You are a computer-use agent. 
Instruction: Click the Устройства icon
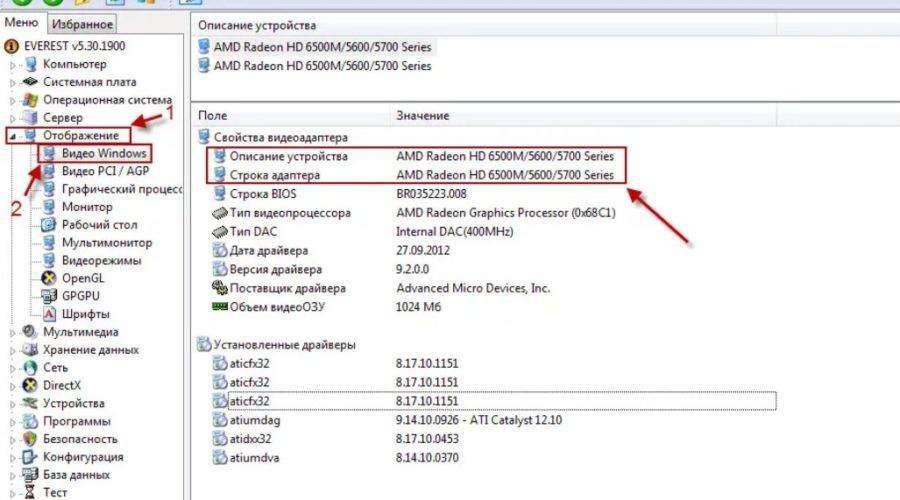tap(30, 403)
